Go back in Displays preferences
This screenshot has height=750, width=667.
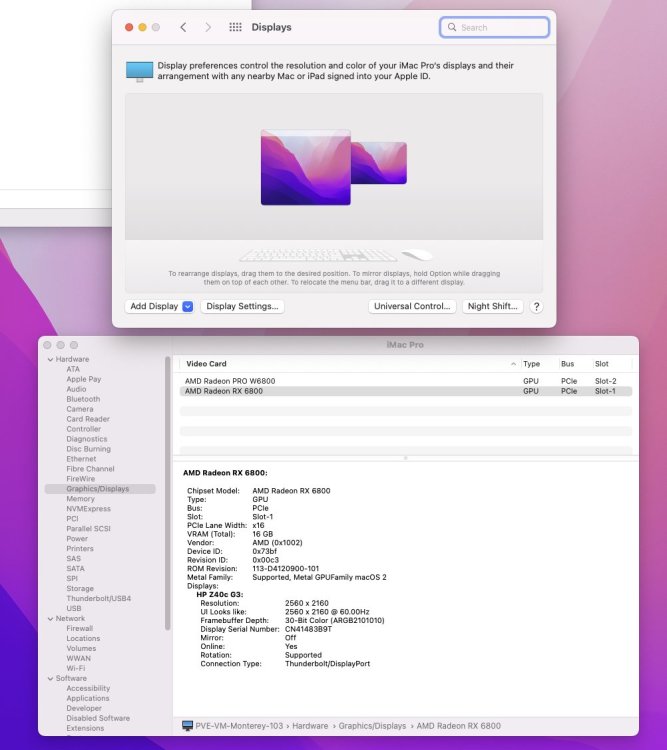click(183, 27)
